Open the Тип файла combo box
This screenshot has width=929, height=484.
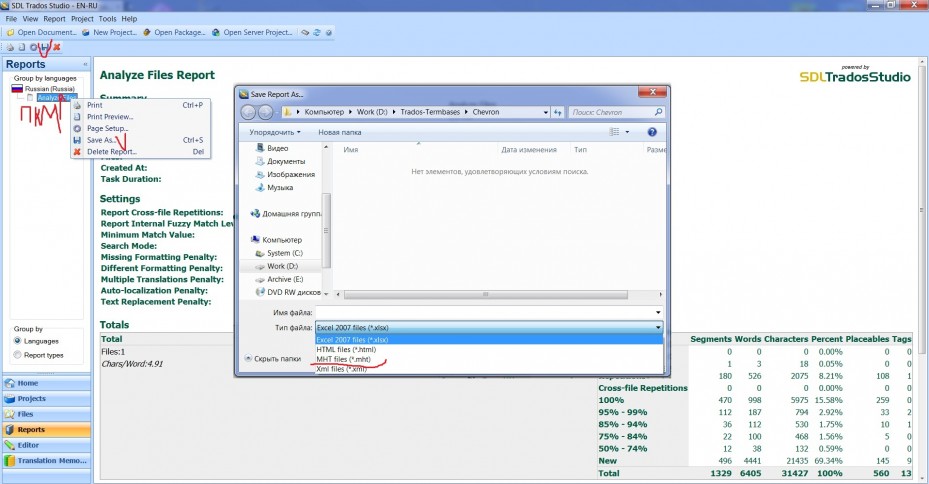[489, 327]
